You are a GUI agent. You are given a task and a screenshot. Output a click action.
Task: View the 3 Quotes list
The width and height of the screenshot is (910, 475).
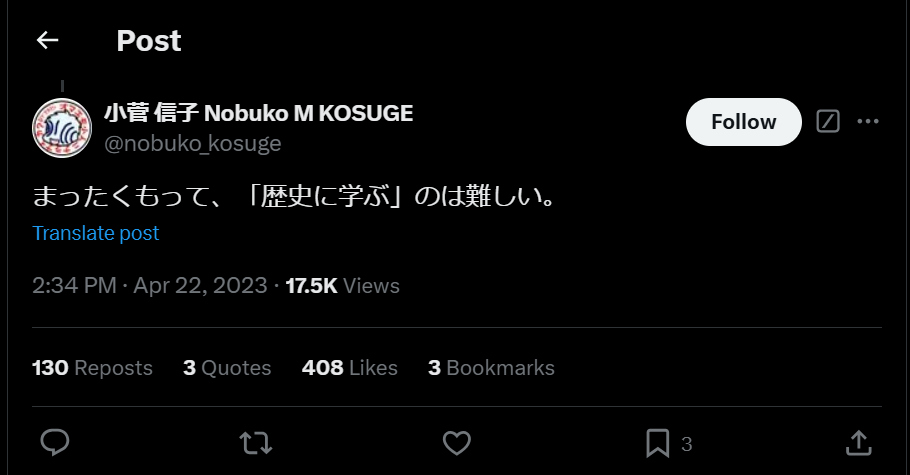click(x=227, y=368)
